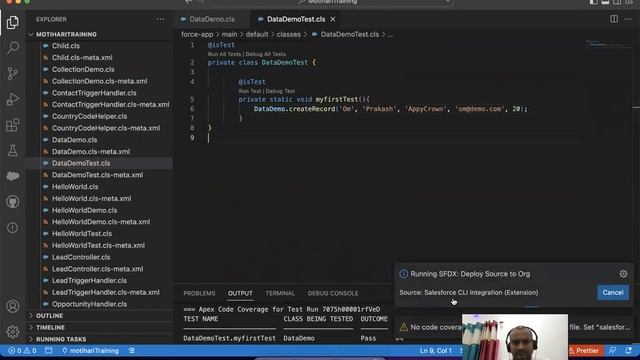640x360 pixels.
Task: Click the No code coverage warning notification
Action: [513, 327]
